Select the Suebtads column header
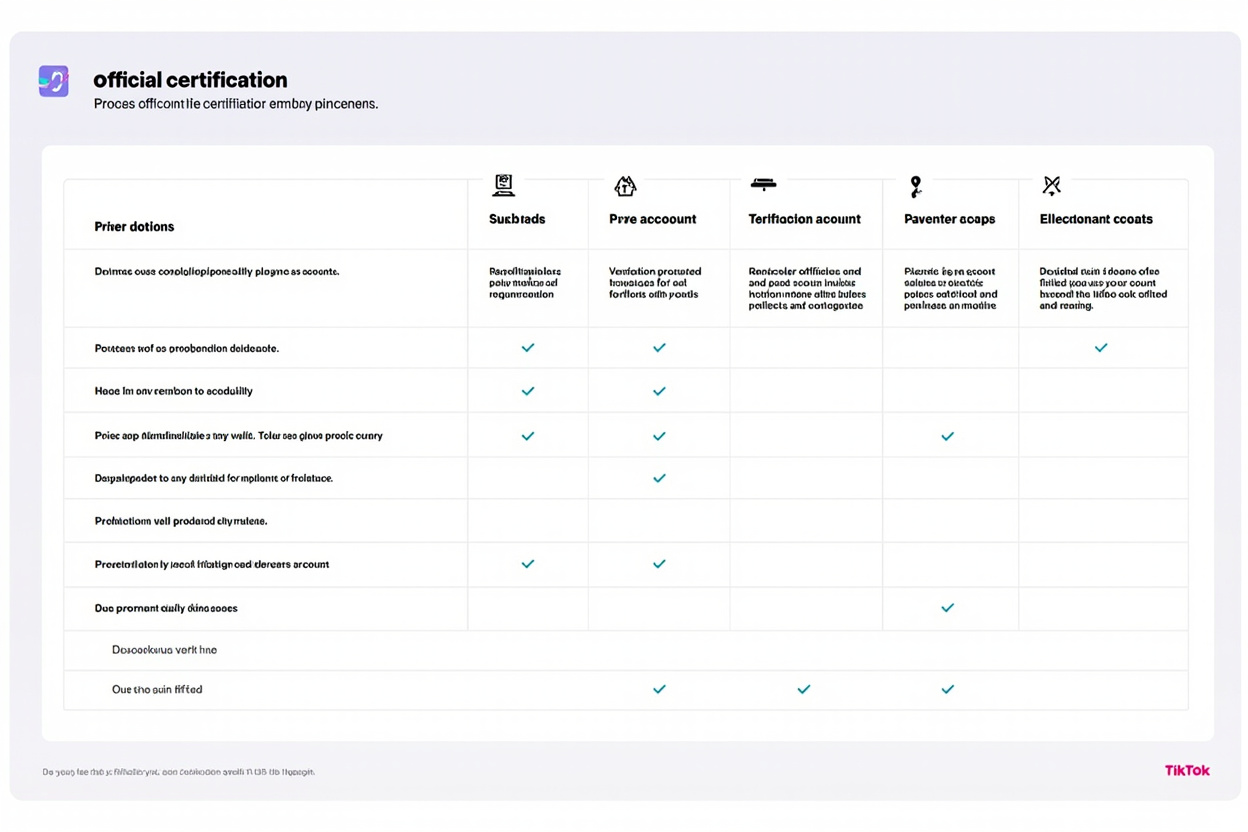 click(517, 219)
